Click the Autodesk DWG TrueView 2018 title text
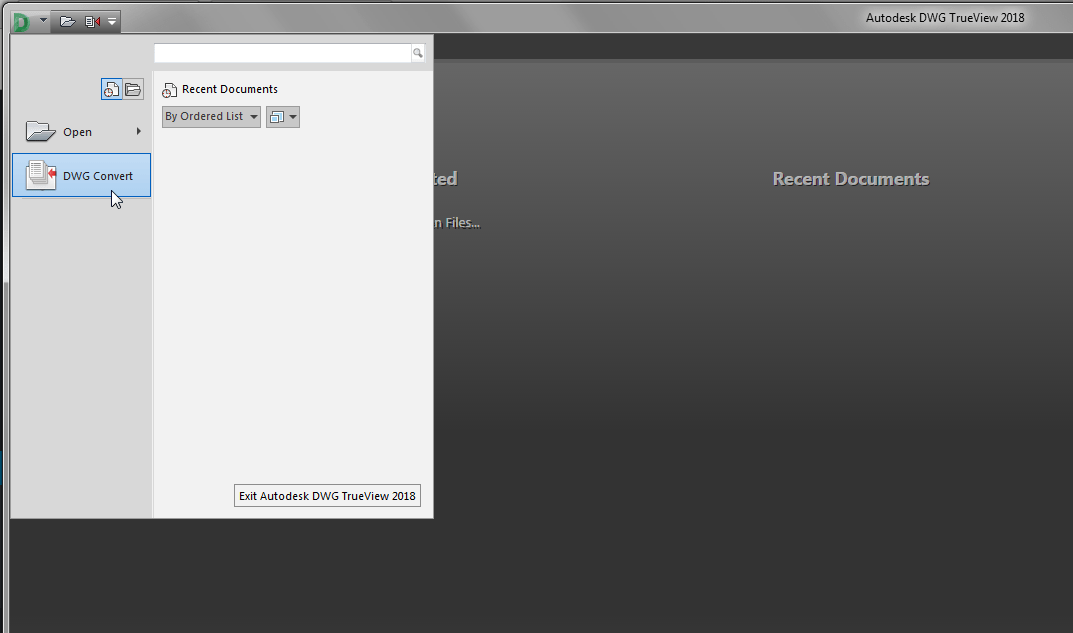Screen dimensions: 1073x633 click(x=945, y=18)
